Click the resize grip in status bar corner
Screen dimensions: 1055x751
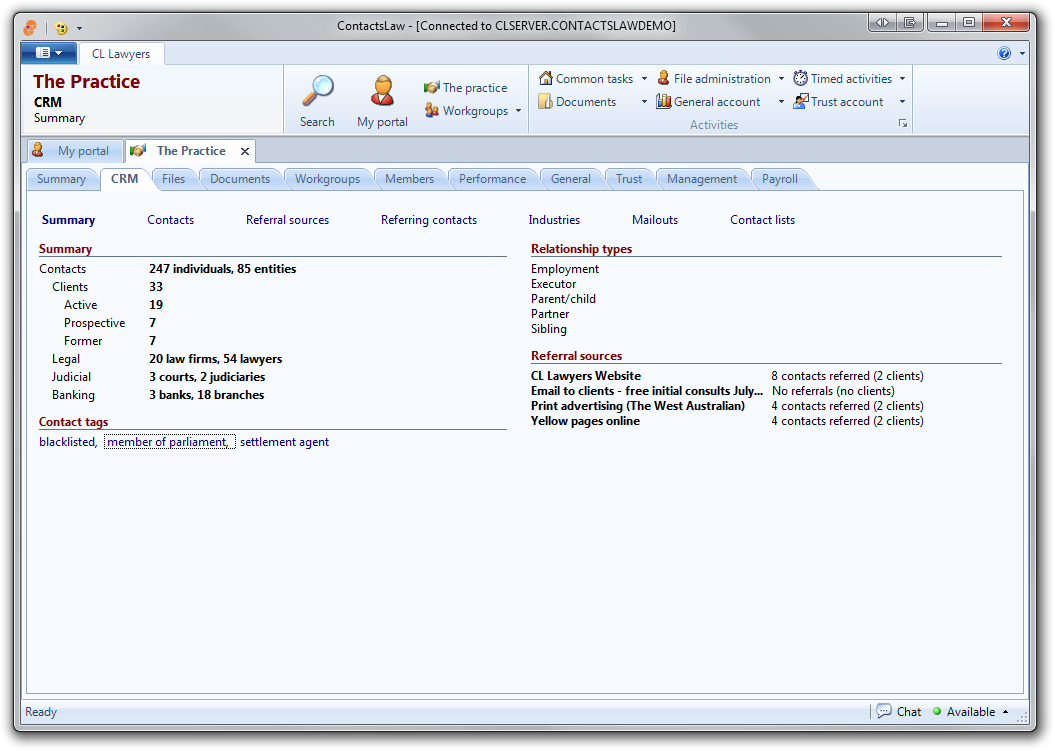[x=1022, y=717]
